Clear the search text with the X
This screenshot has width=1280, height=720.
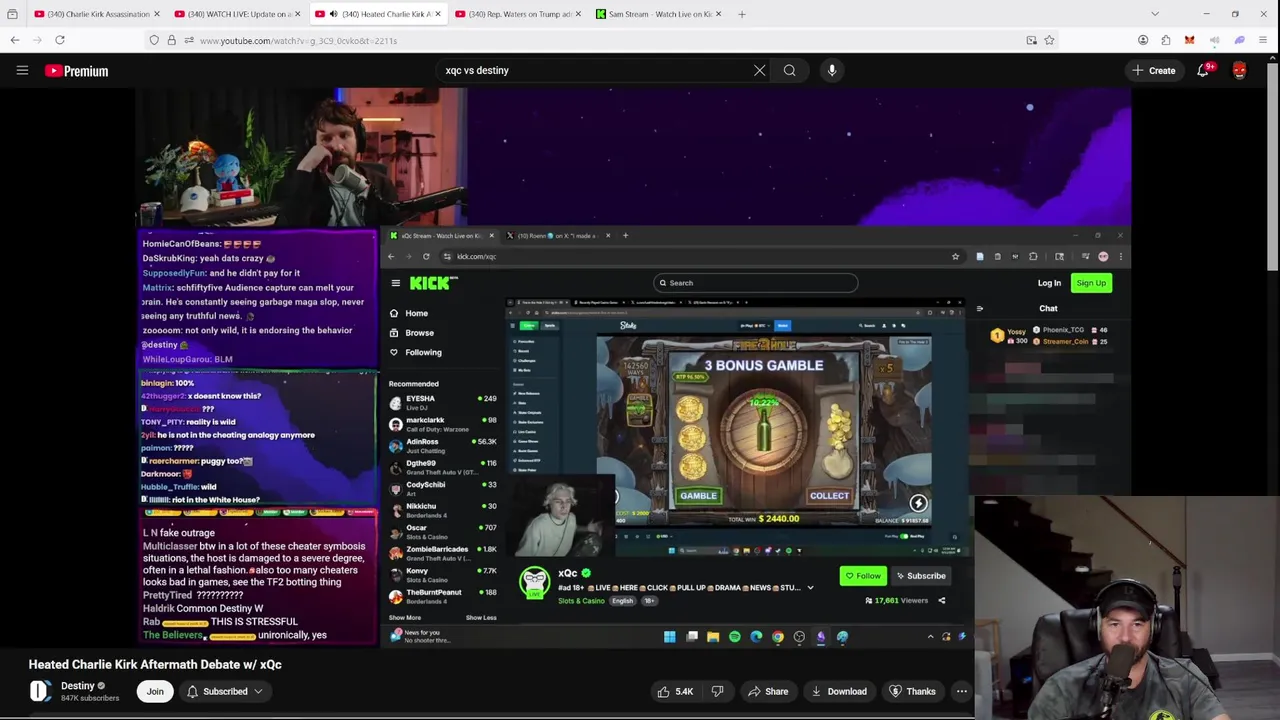coord(759,70)
